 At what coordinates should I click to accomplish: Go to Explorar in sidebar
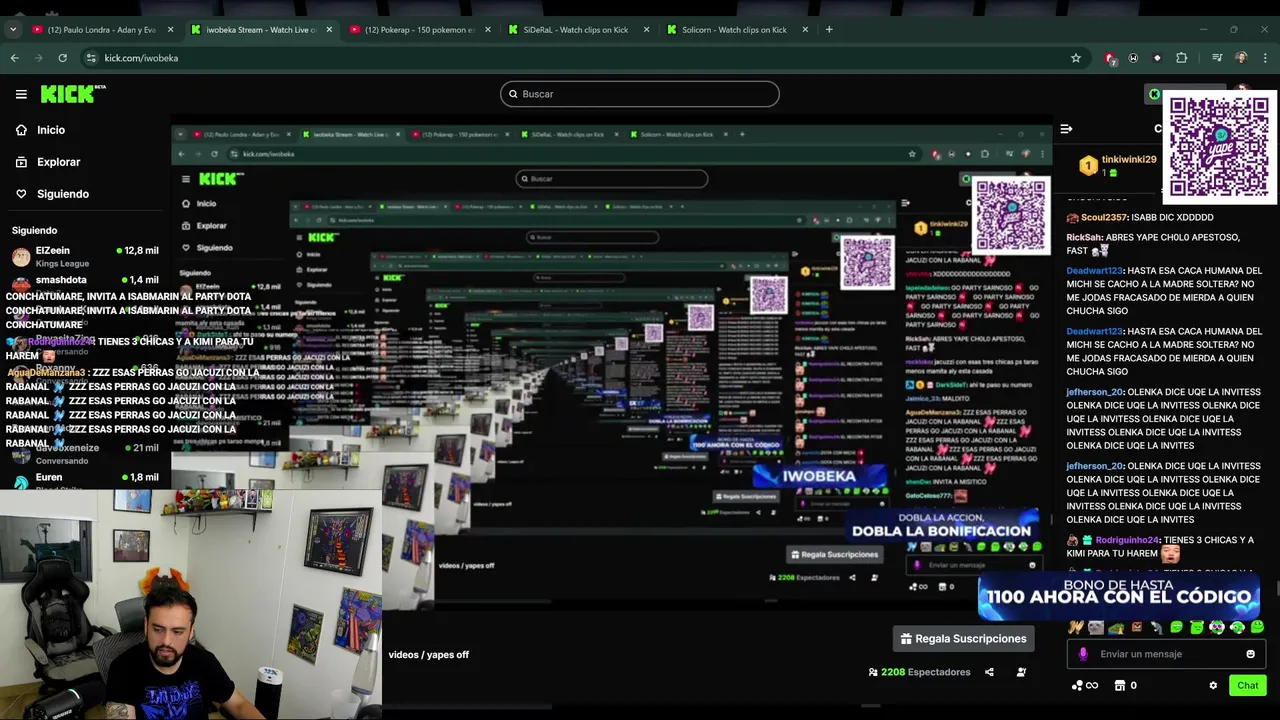59,162
